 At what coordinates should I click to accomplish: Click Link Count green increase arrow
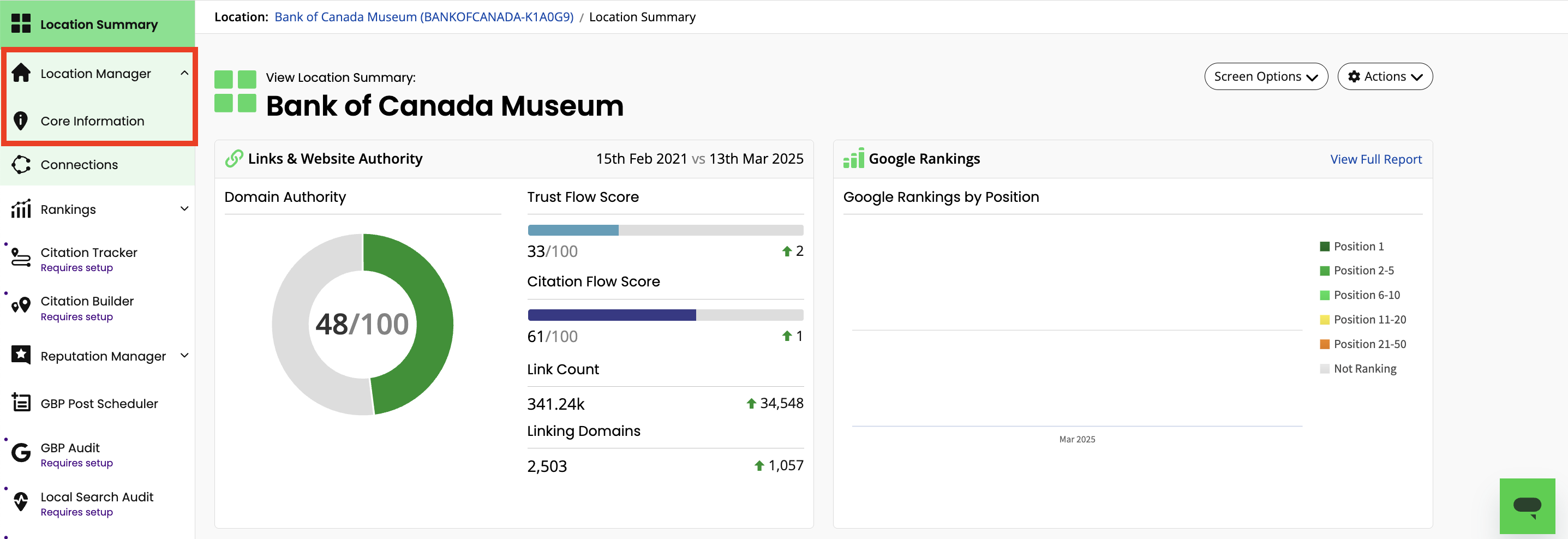(751, 403)
